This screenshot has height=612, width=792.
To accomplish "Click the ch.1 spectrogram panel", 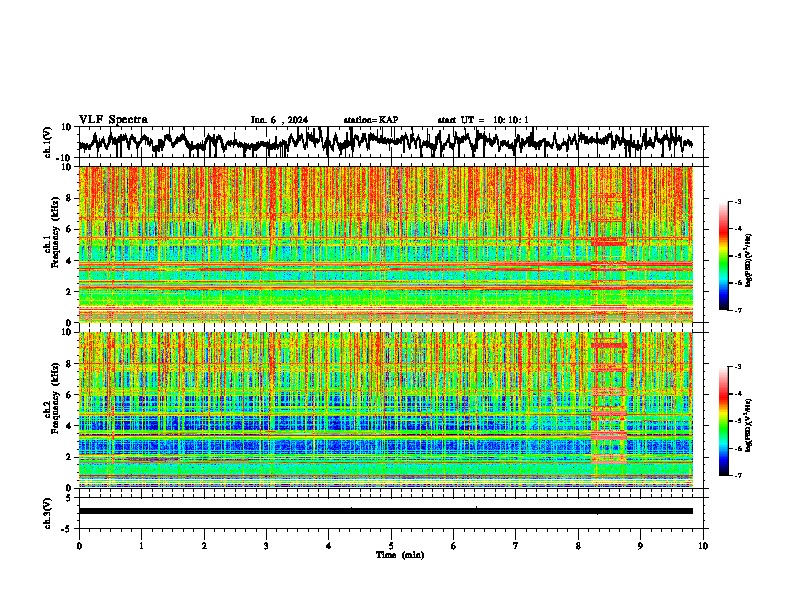I will [x=386, y=244].
